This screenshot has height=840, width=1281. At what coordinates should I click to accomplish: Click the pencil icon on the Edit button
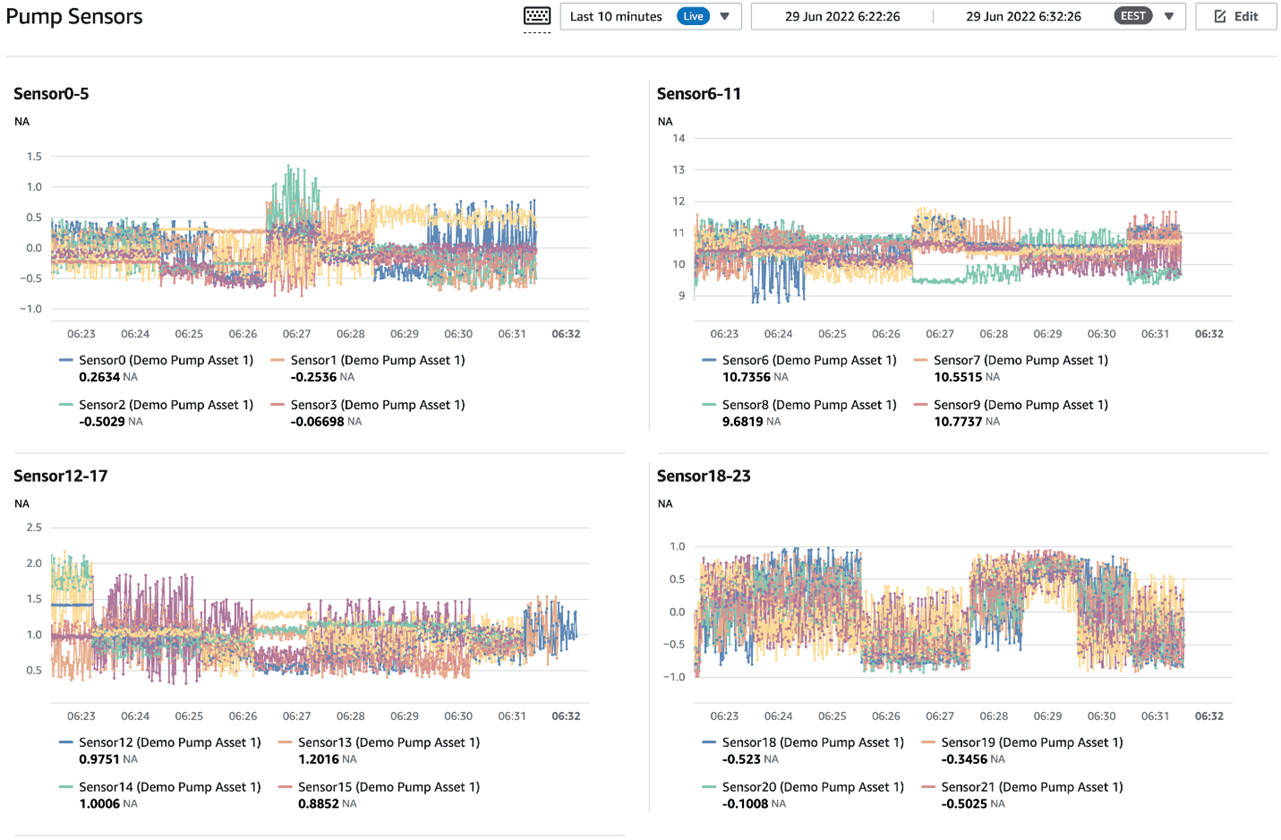pyautogui.click(x=1220, y=16)
